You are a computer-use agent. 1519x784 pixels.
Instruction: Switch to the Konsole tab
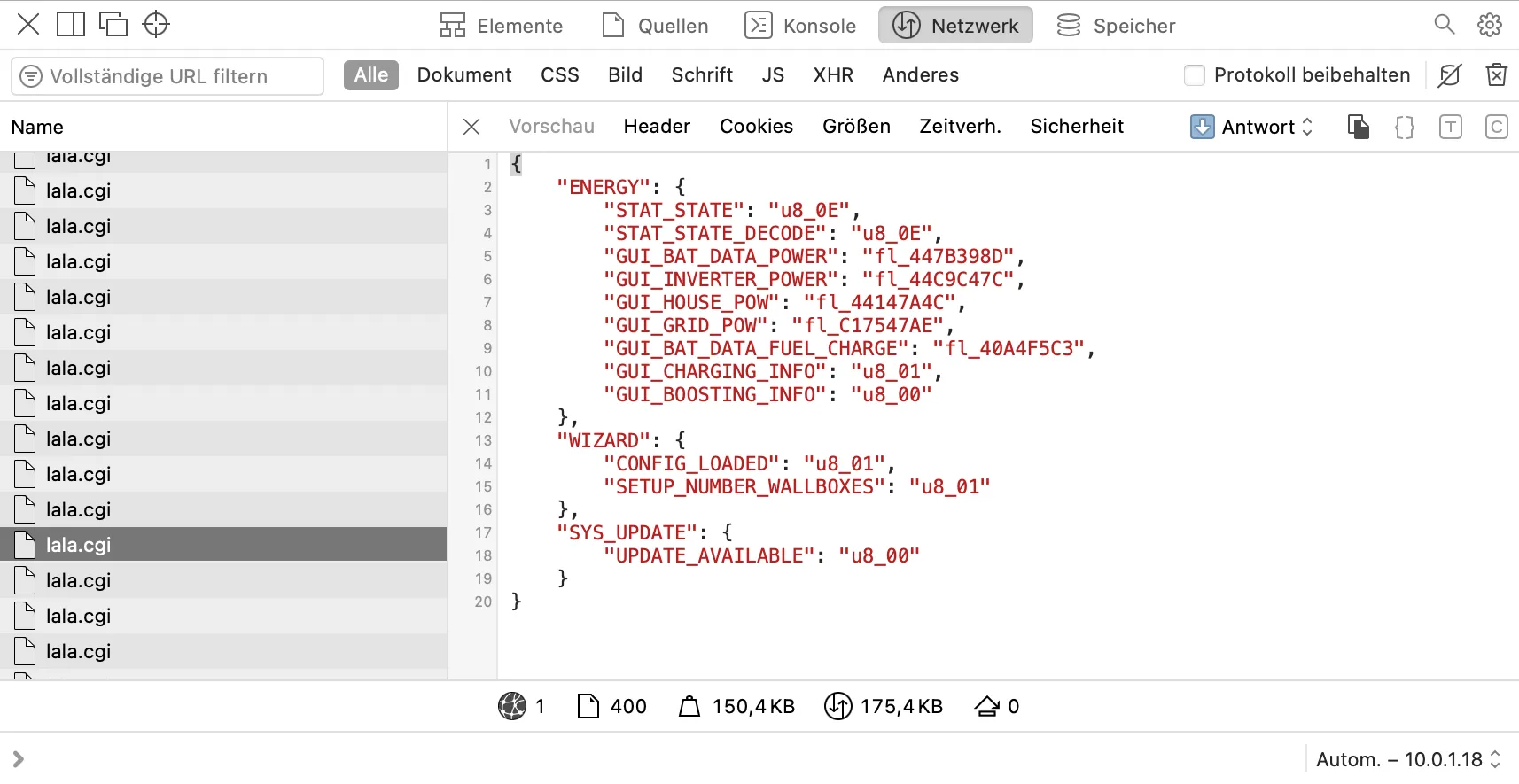[801, 26]
